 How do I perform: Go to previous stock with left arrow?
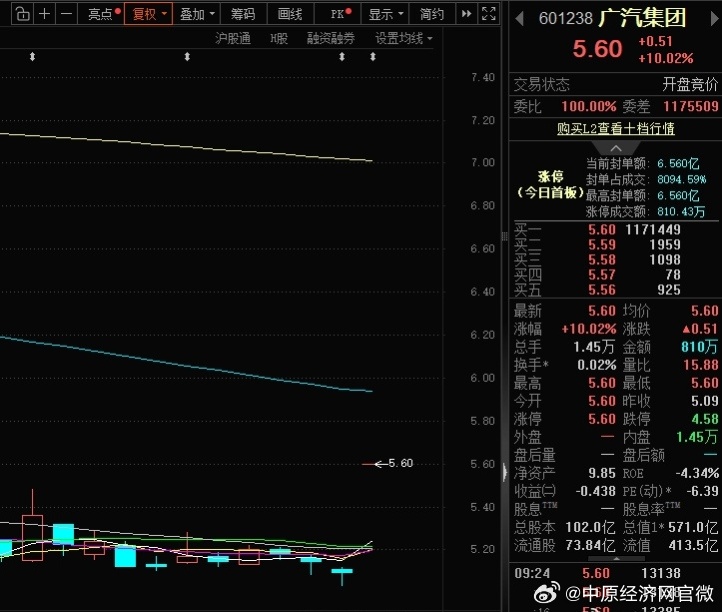(x=520, y=19)
